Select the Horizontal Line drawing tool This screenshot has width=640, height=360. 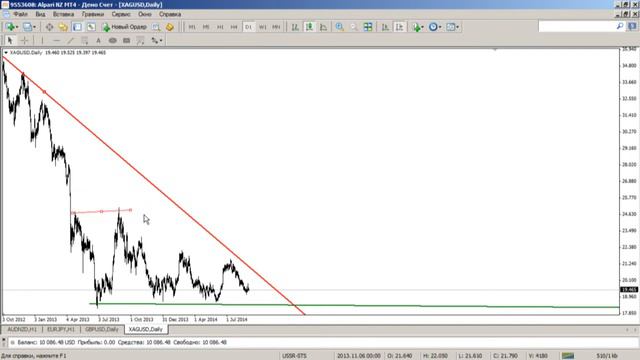tap(56, 40)
